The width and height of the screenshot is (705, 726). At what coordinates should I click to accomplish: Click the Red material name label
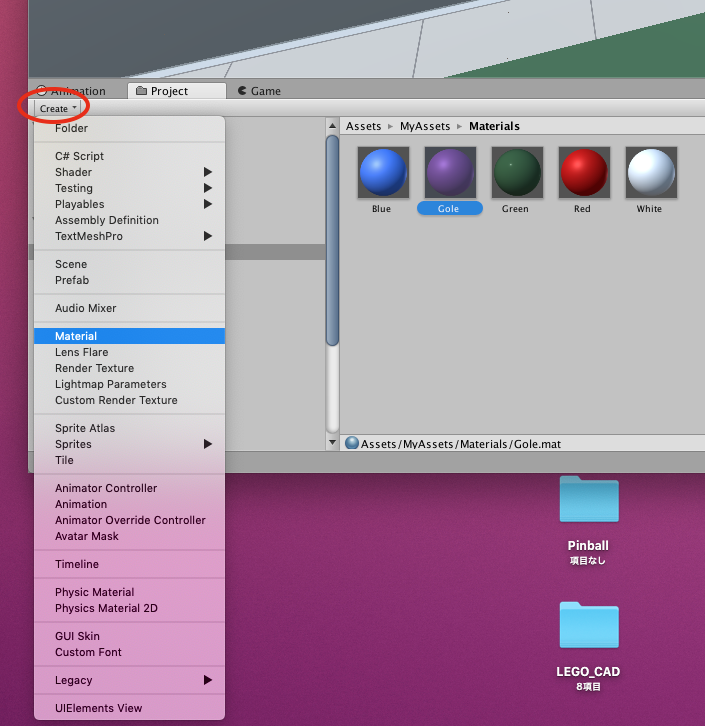[582, 209]
